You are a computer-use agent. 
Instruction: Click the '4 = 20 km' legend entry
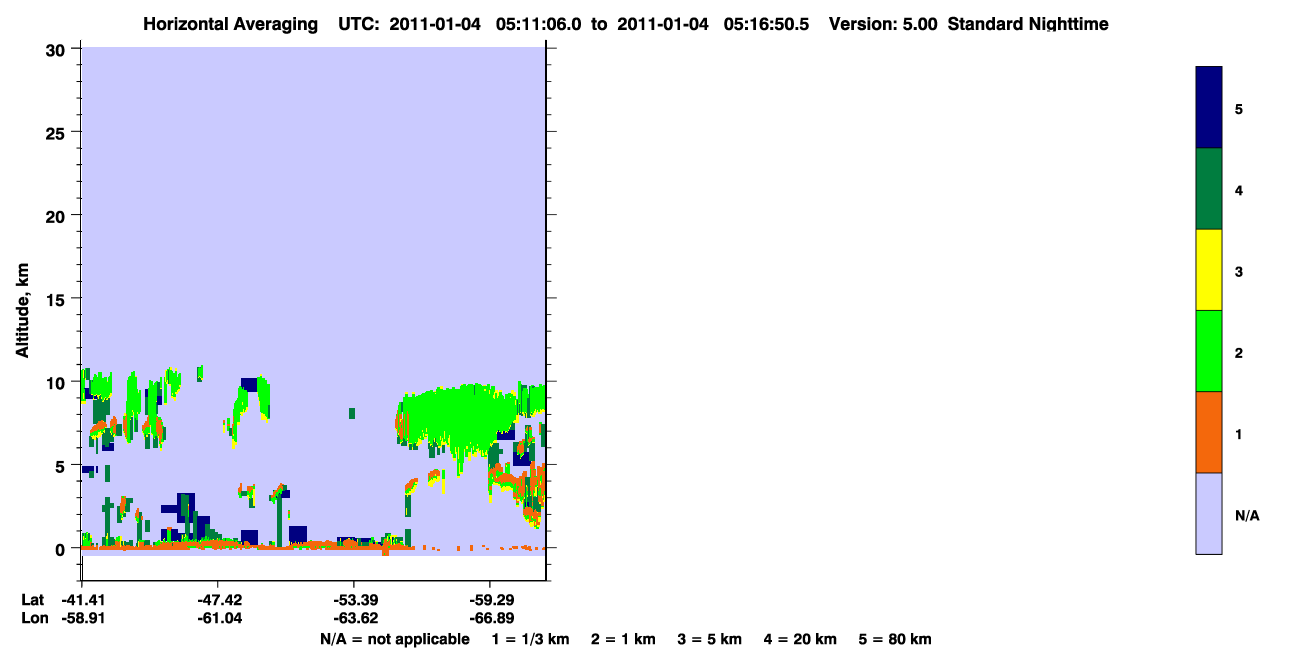coord(800,639)
